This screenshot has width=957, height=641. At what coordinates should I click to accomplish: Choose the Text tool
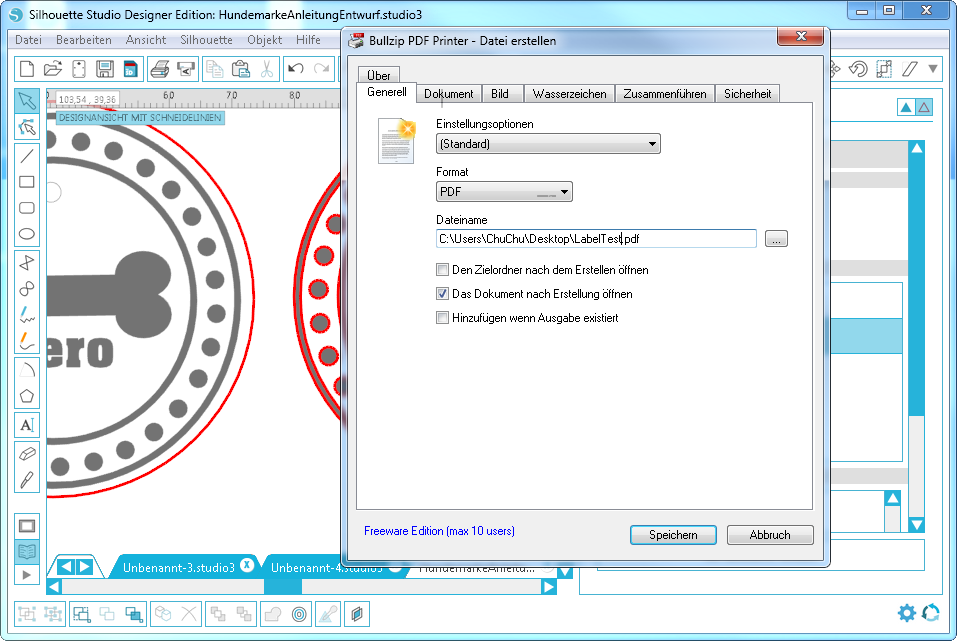coord(27,425)
